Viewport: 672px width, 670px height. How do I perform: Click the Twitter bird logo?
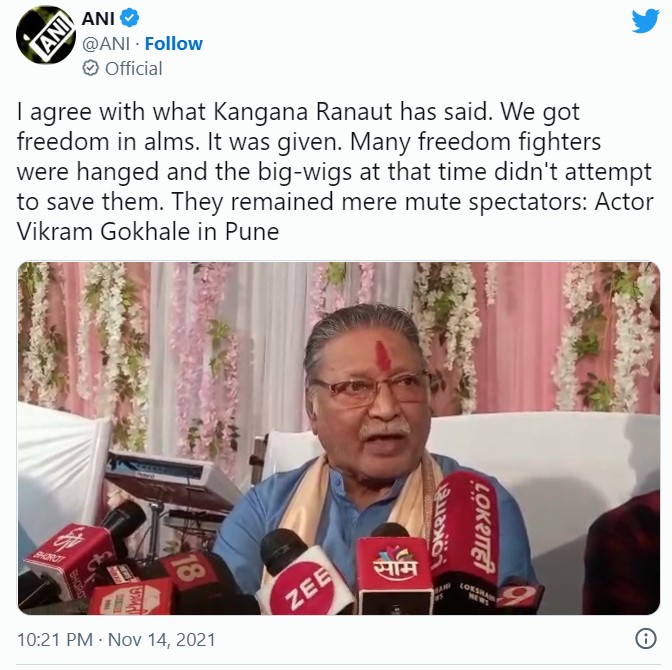coord(645,21)
